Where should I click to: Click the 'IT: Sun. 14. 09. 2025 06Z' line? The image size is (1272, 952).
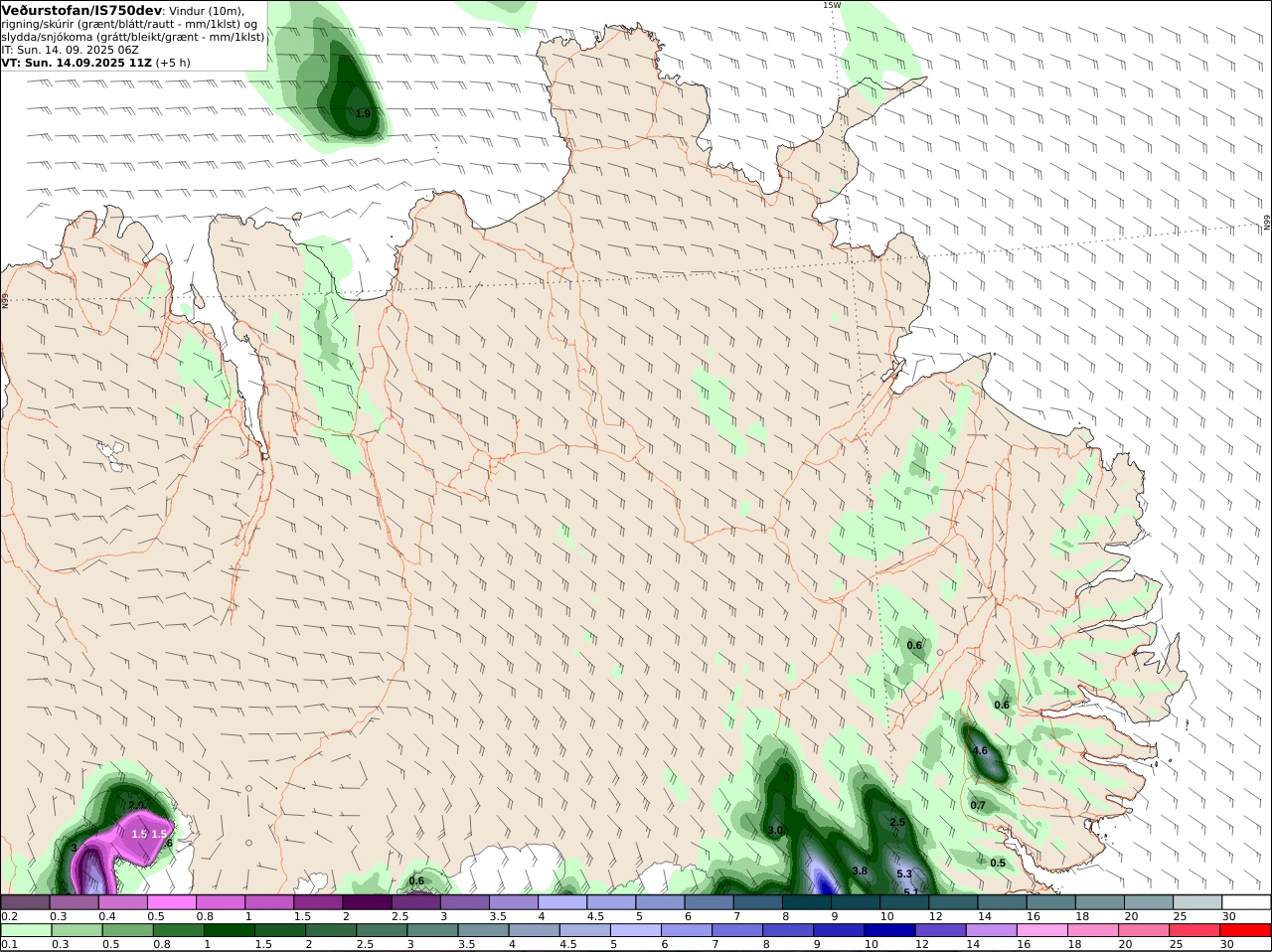pos(71,50)
